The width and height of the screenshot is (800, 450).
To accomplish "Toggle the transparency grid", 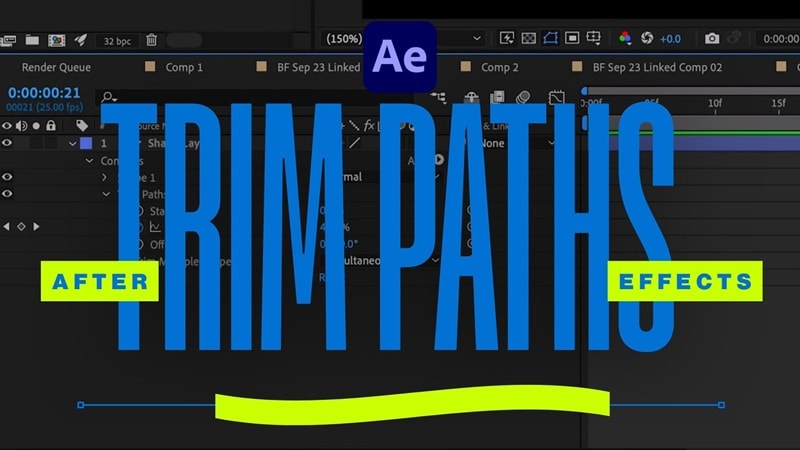I will tap(529, 38).
